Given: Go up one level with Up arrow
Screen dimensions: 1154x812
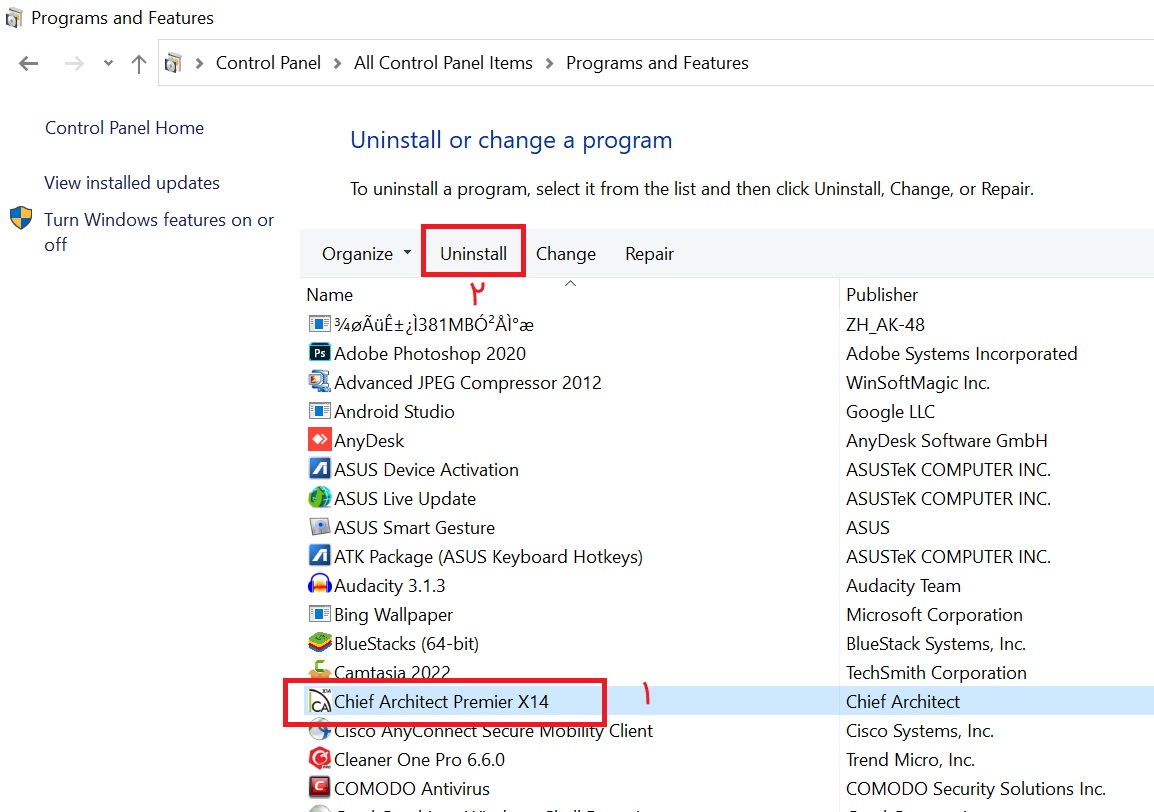Looking at the screenshot, I should [x=138, y=63].
